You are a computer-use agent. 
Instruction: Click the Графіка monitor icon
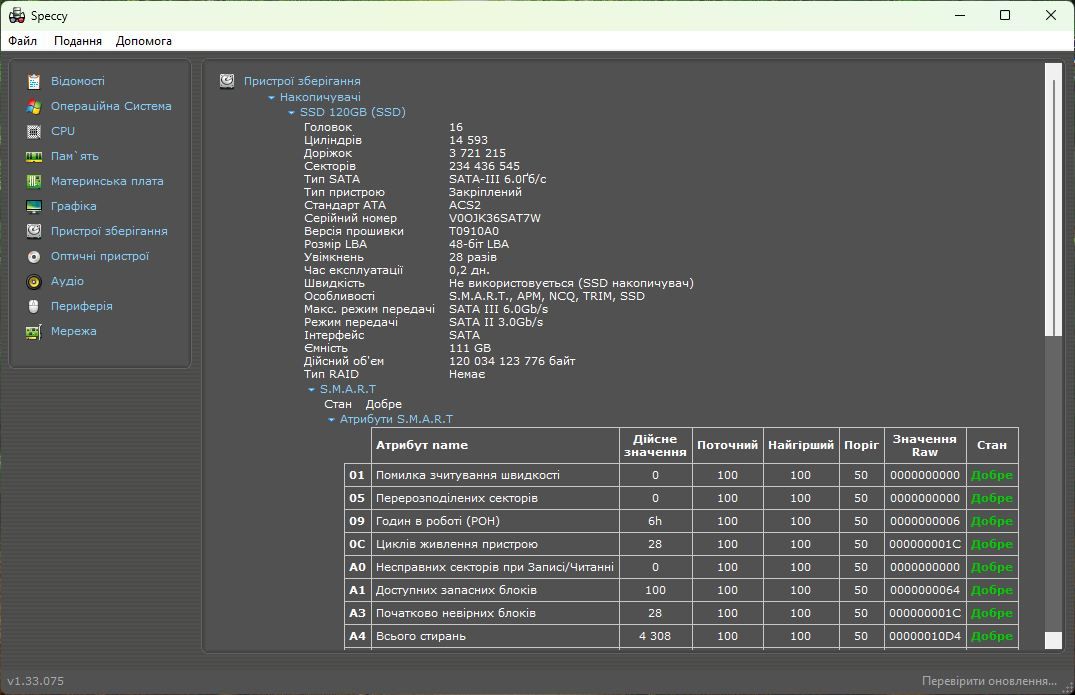[x=34, y=206]
